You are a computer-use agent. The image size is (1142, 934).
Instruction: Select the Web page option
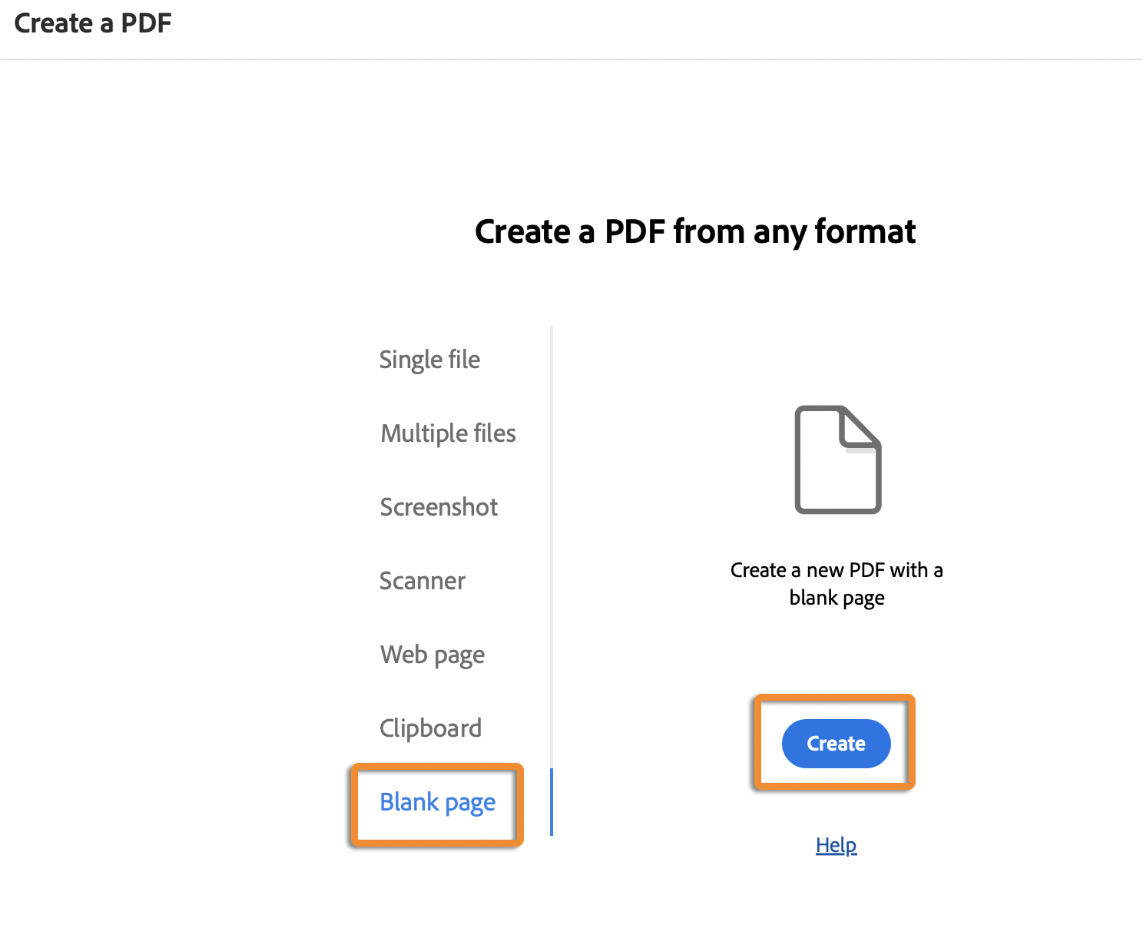click(432, 654)
